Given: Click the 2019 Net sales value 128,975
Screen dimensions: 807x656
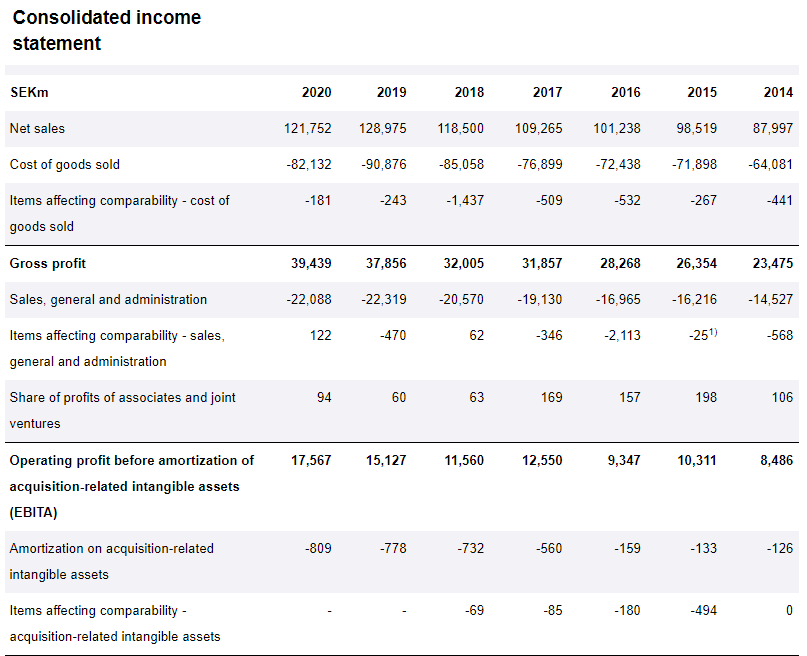Looking at the screenshot, I should (x=382, y=129).
